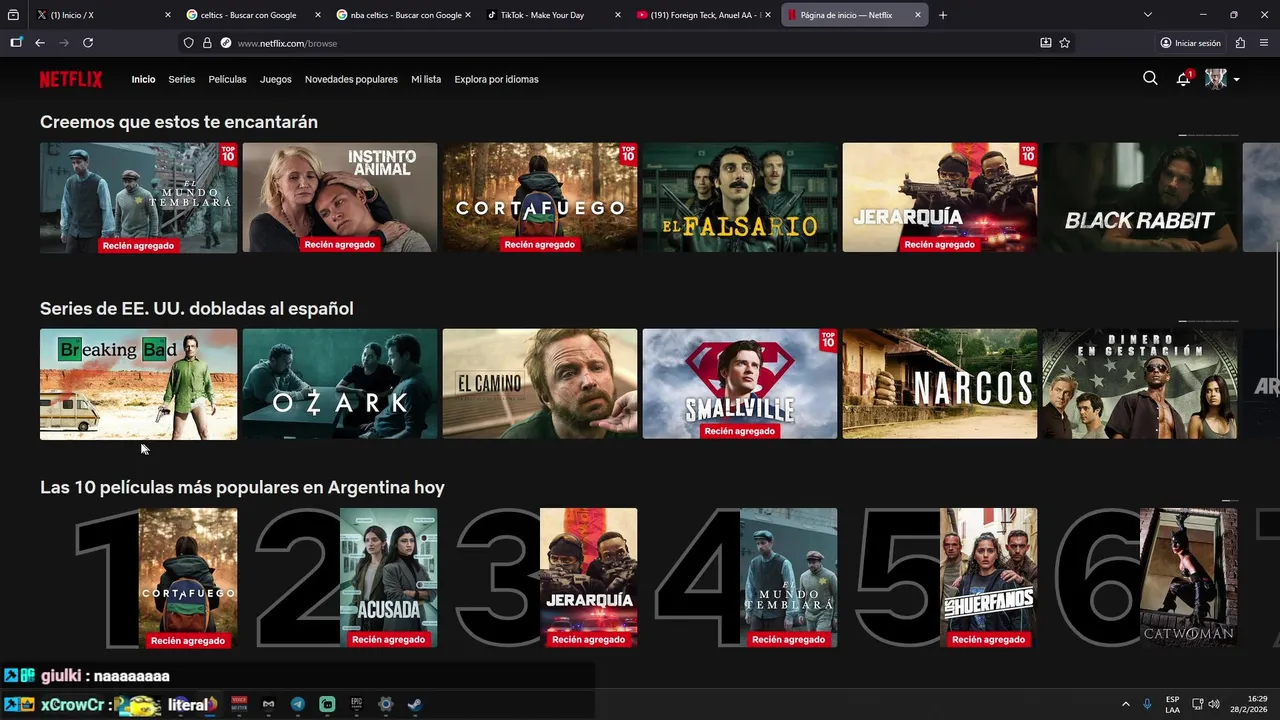1280x720 pixels.
Task: Open the browser sidebar toggle icon
Action: [16, 43]
